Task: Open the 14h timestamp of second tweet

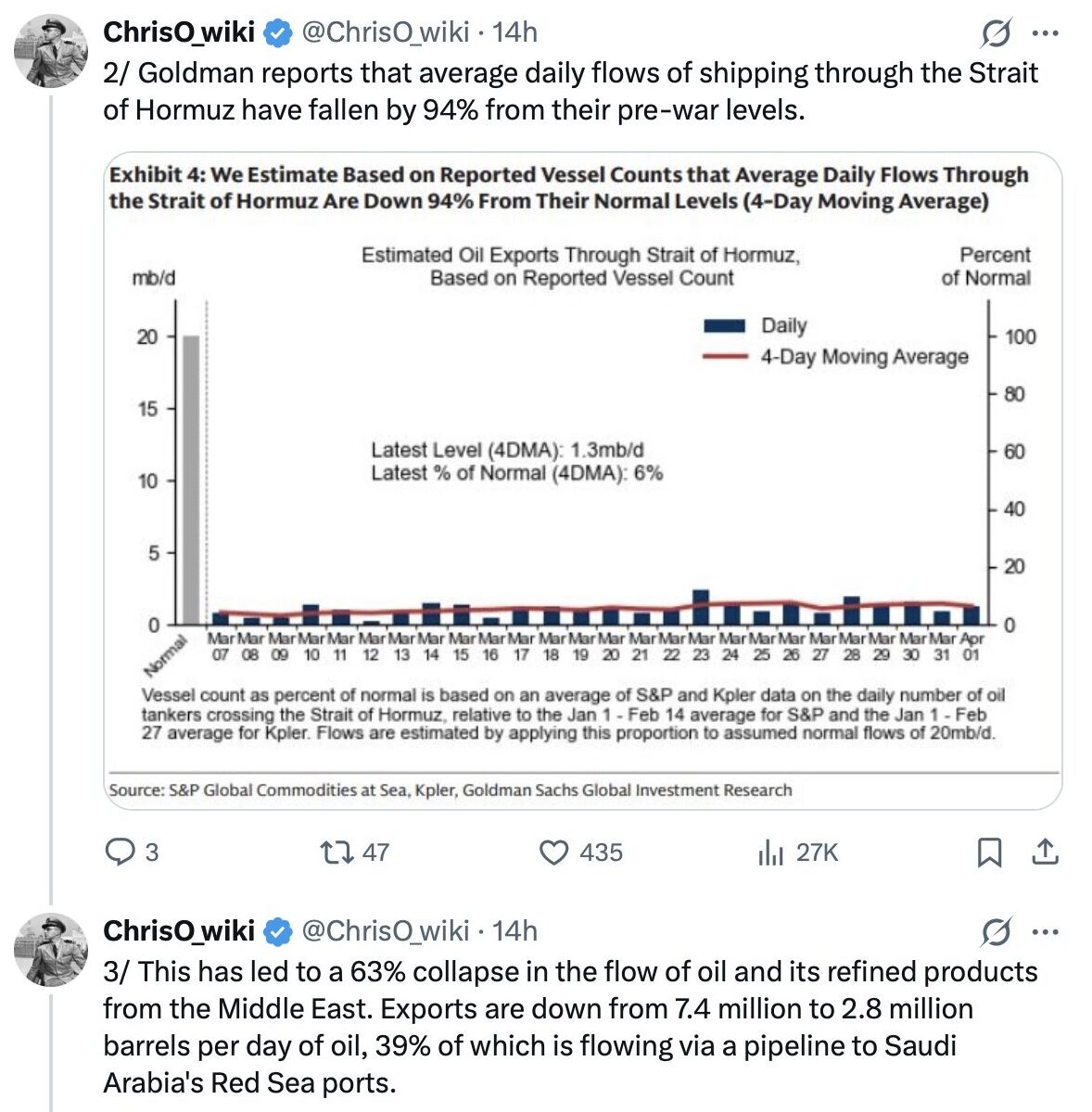Action: coord(514,930)
